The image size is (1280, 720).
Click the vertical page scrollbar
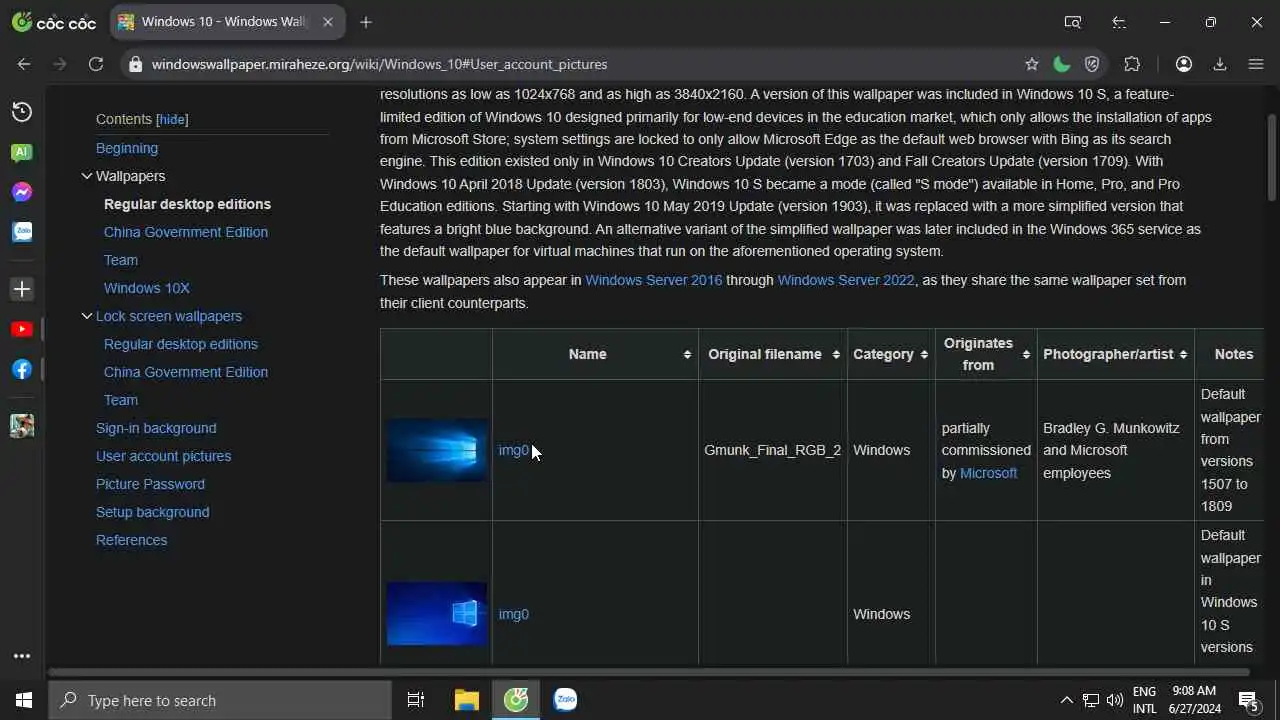(x=1272, y=158)
